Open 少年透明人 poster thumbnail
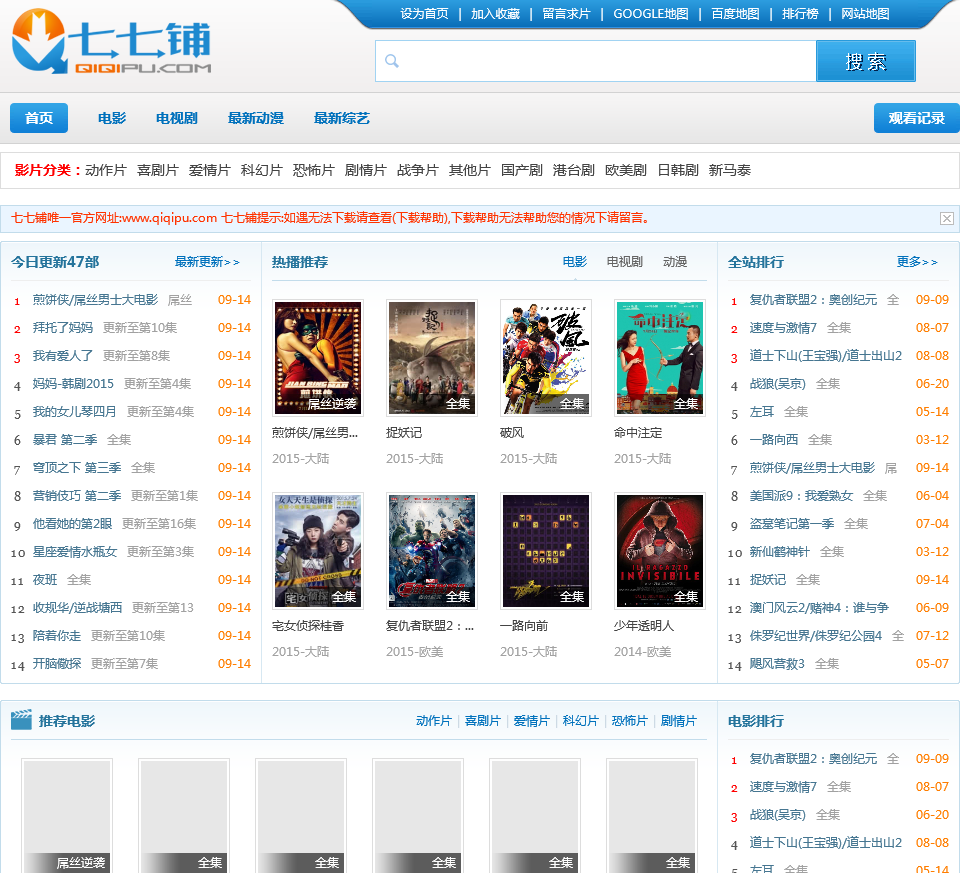960x873 pixels. (x=660, y=551)
